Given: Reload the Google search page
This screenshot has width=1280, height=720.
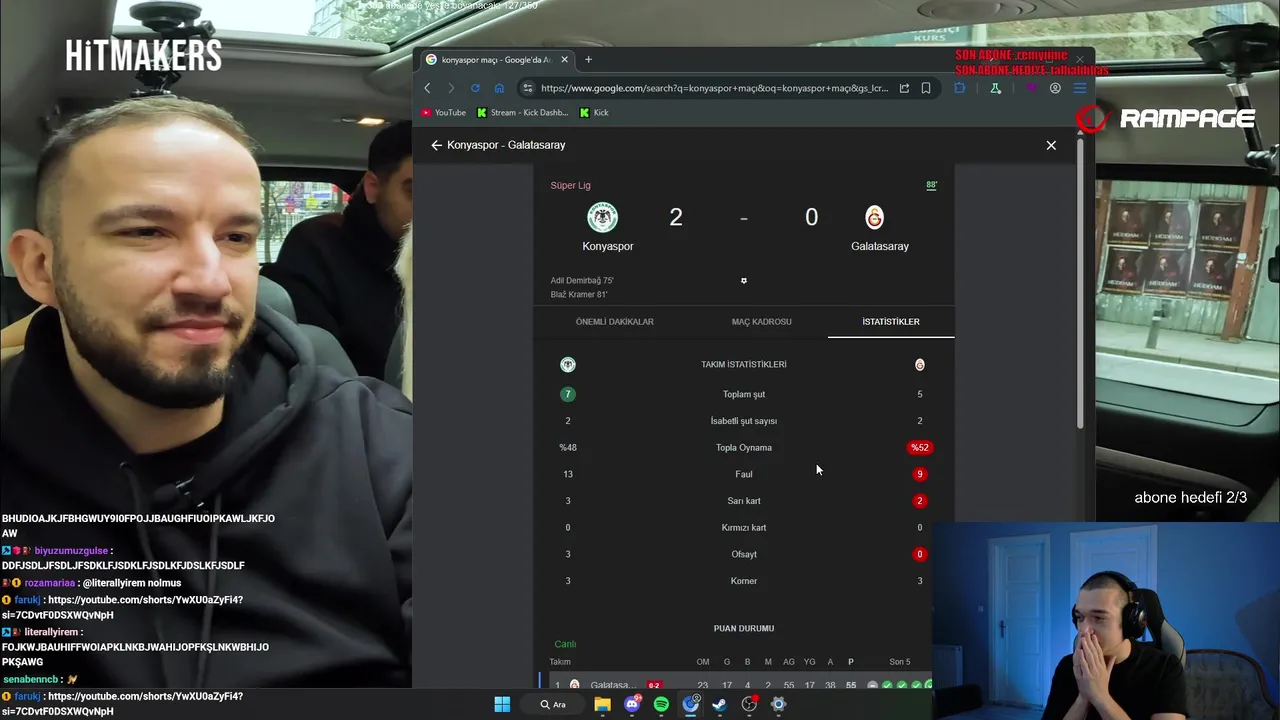Looking at the screenshot, I should pos(475,88).
